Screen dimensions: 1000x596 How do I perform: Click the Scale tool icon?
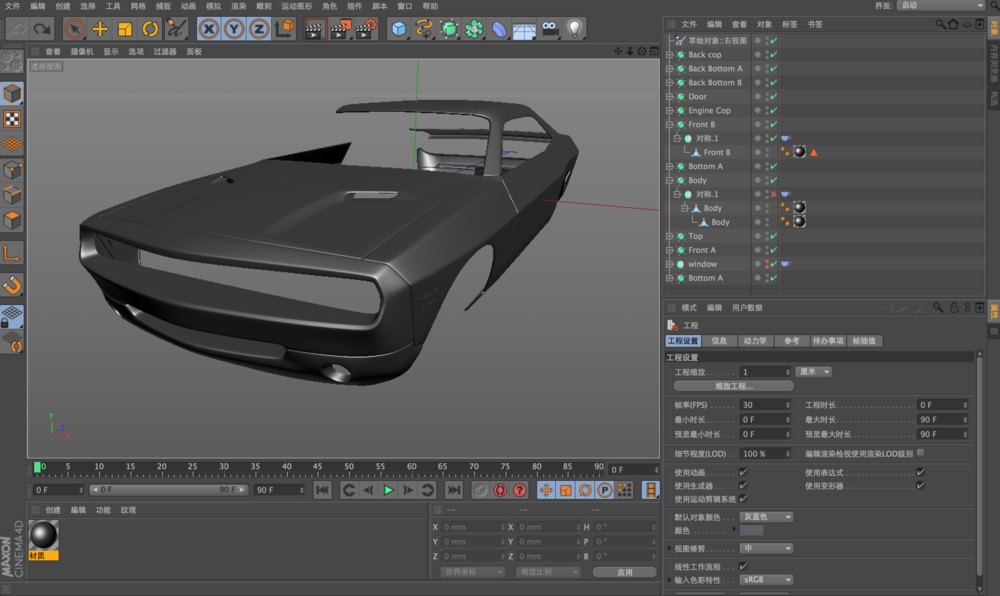pyautogui.click(x=125, y=29)
